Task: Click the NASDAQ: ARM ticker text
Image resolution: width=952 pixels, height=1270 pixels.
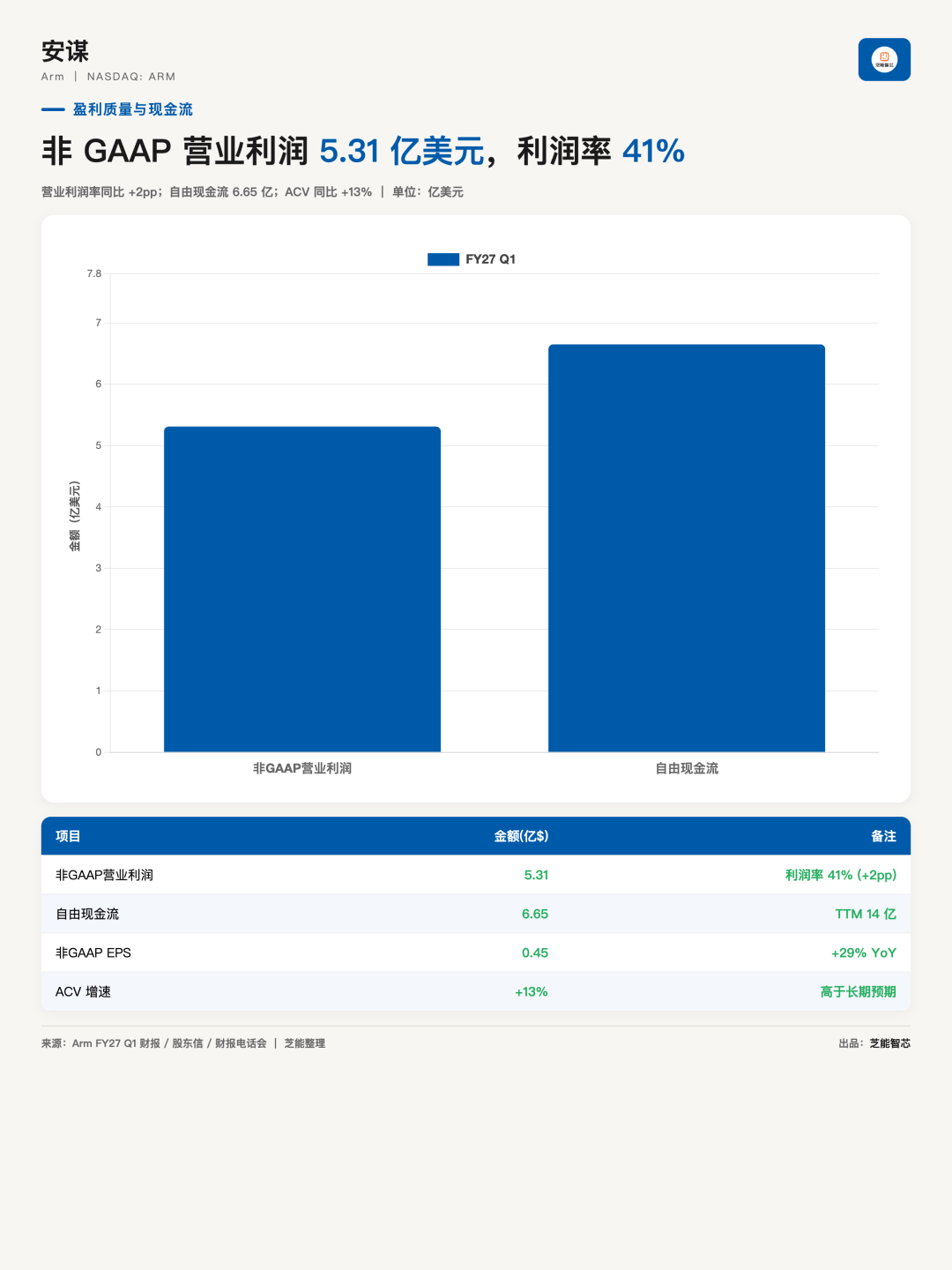Action: tap(131, 77)
